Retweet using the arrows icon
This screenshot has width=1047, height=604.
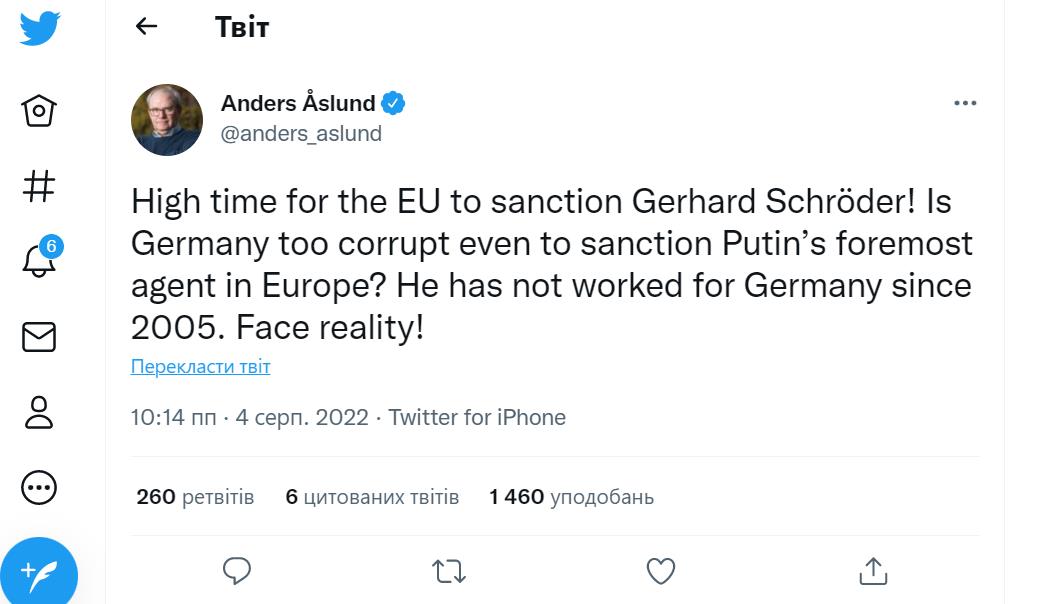pyautogui.click(x=448, y=571)
